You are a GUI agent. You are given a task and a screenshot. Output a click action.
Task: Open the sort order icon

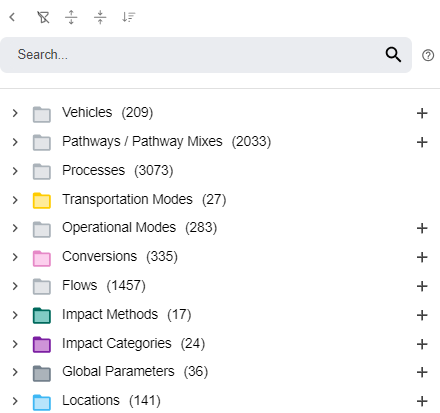click(128, 17)
